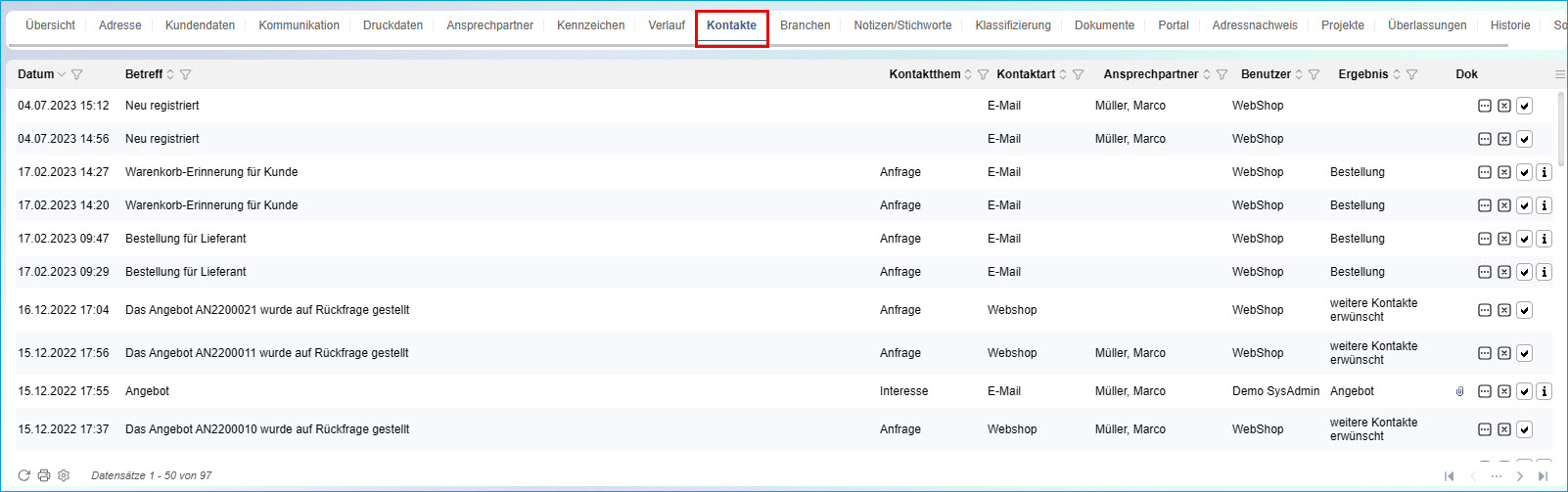This screenshot has width=1568, height=492.
Task: Go to the next page of records
Action: 1520,476
